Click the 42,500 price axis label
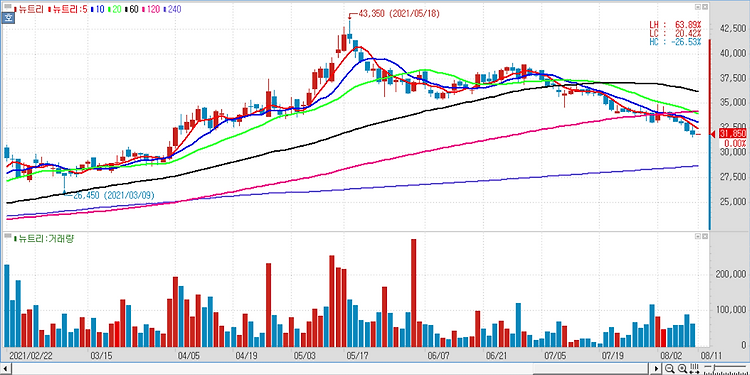The height and width of the screenshot is (375, 750). click(733, 29)
